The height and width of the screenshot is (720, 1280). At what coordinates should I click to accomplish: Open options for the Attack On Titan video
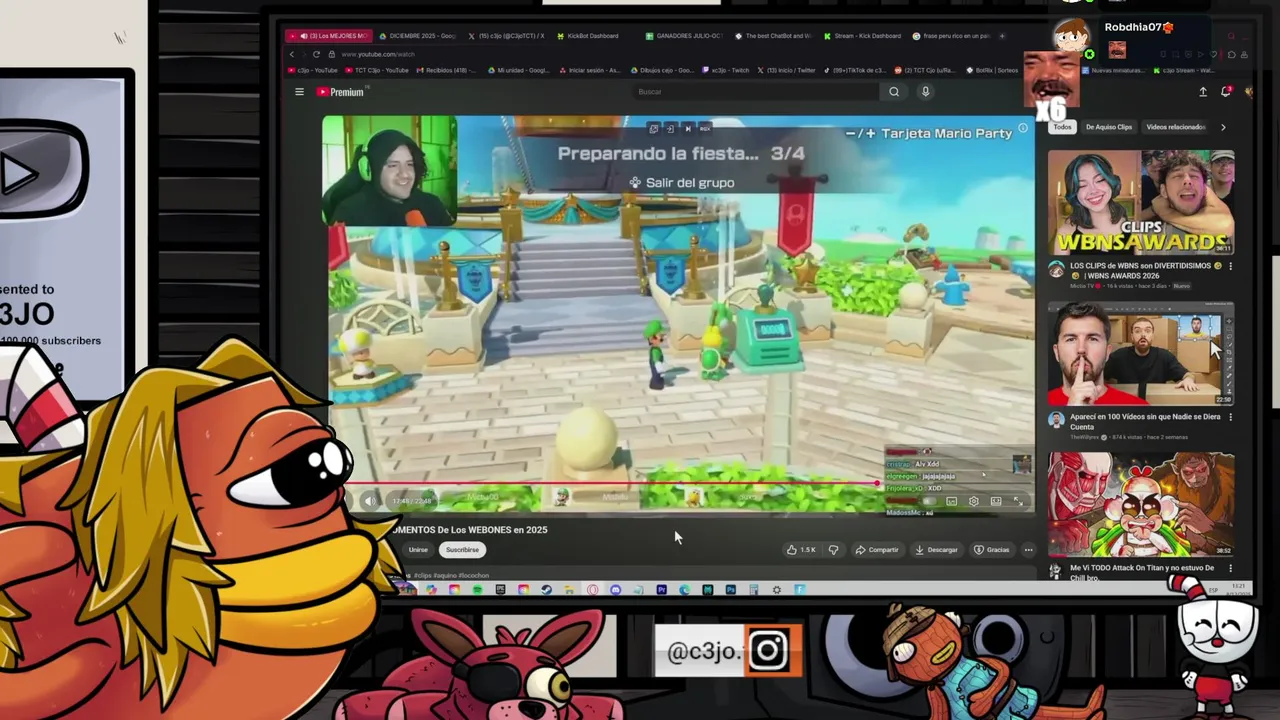pyautogui.click(x=1231, y=568)
